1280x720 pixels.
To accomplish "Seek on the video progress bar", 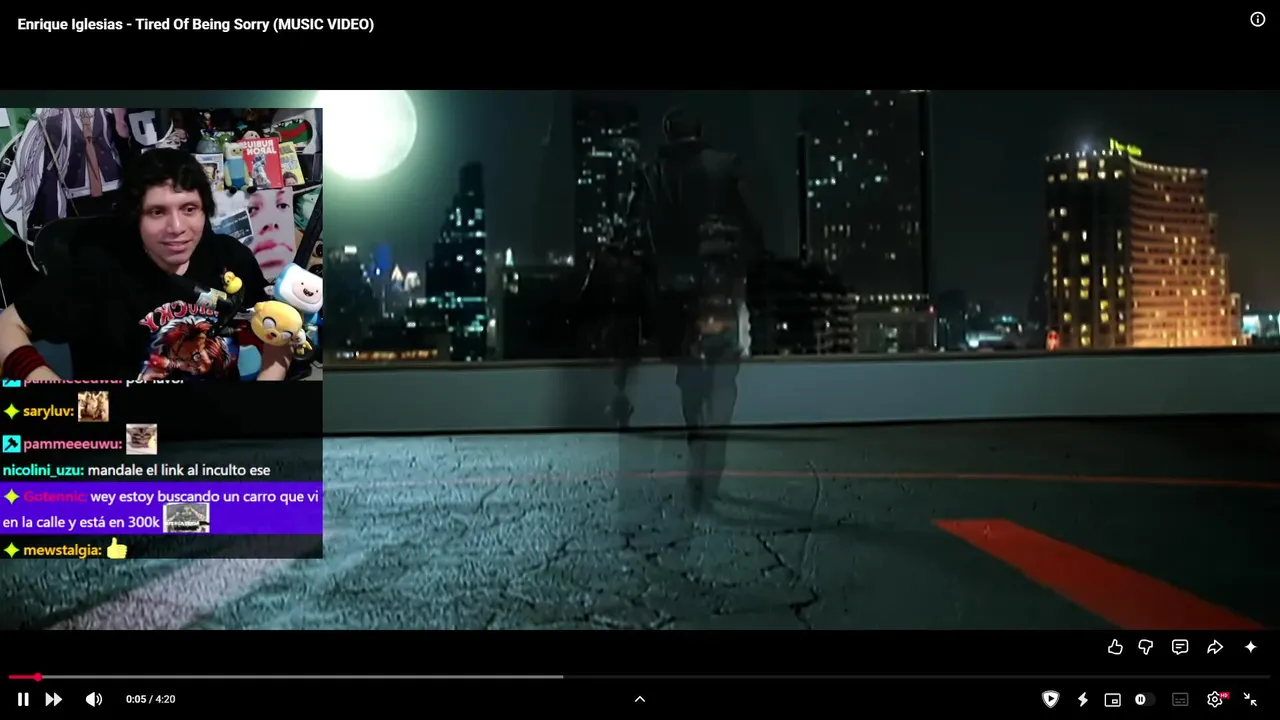I will pyautogui.click(x=640, y=677).
